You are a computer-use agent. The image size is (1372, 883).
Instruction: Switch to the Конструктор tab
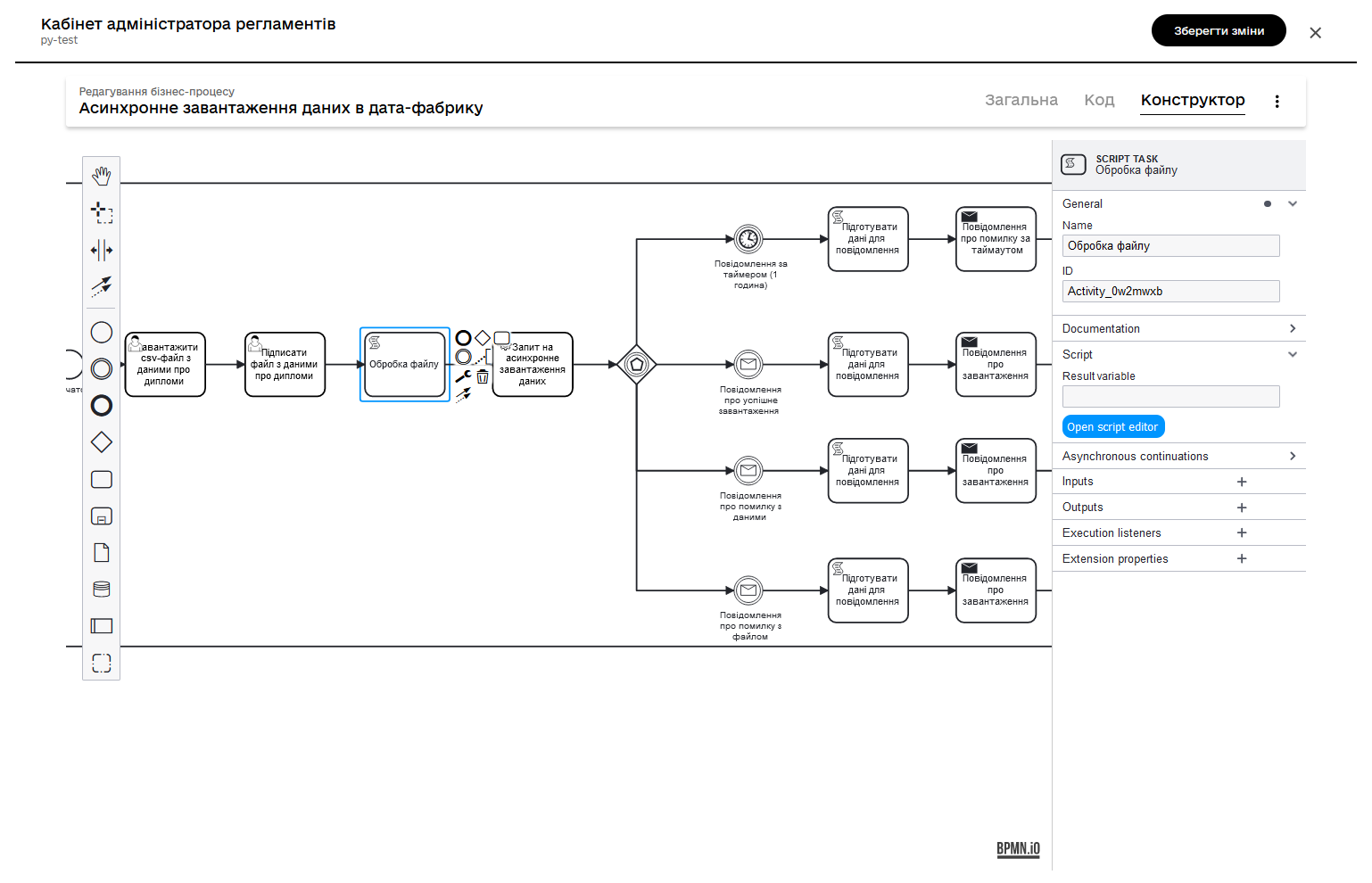(1193, 100)
